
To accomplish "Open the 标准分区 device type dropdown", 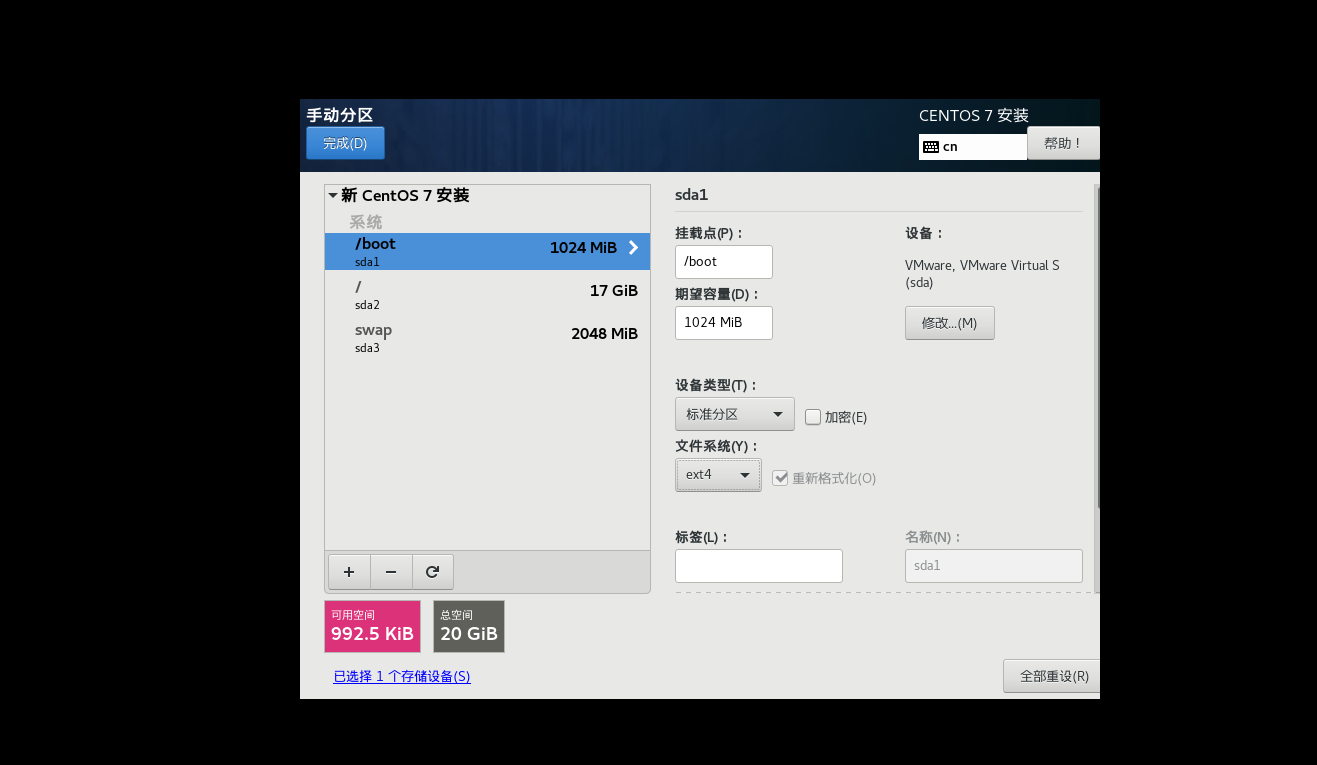I will pos(735,414).
